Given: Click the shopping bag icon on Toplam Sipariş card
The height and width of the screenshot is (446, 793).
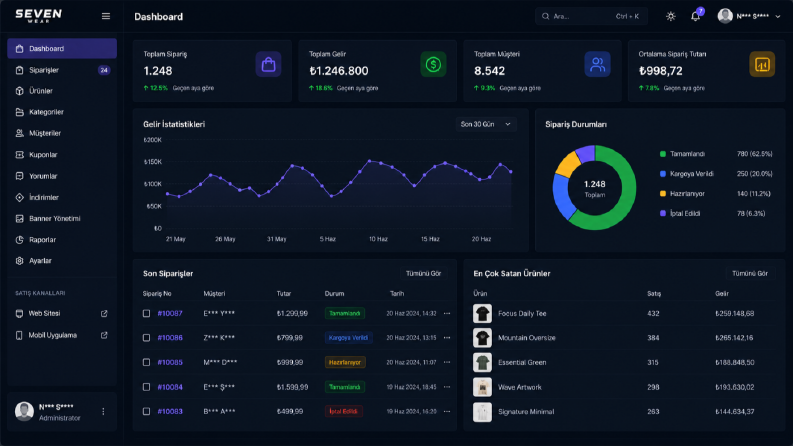Looking at the screenshot, I should click(x=269, y=64).
